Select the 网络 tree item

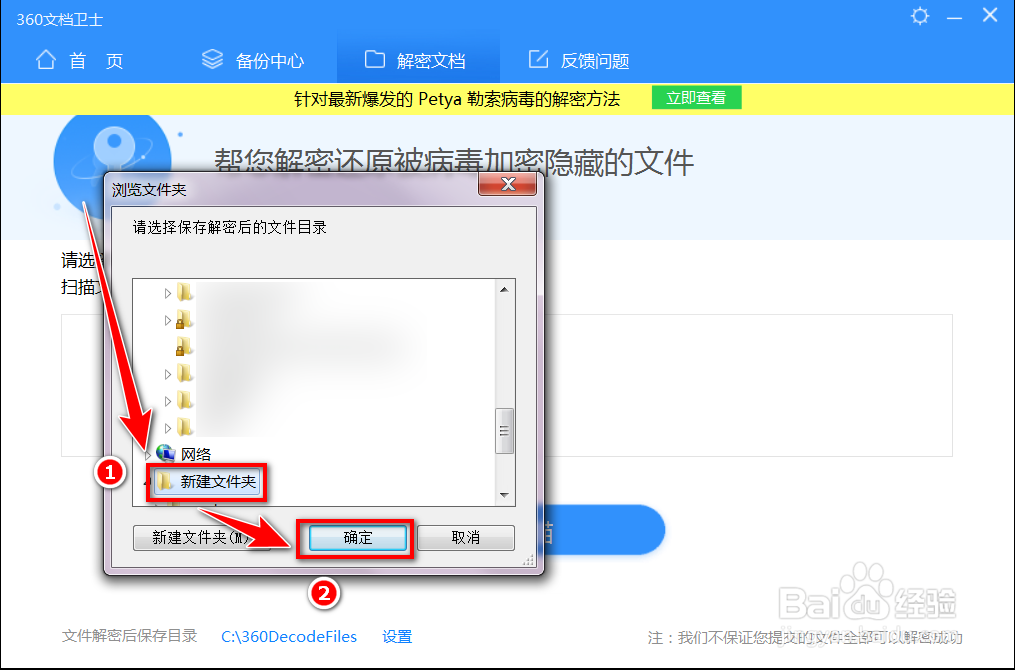click(x=195, y=454)
